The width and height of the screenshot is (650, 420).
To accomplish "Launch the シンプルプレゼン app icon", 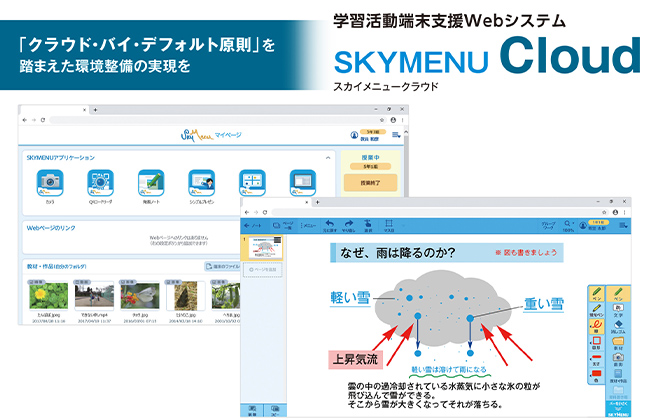I will click(201, 182).
